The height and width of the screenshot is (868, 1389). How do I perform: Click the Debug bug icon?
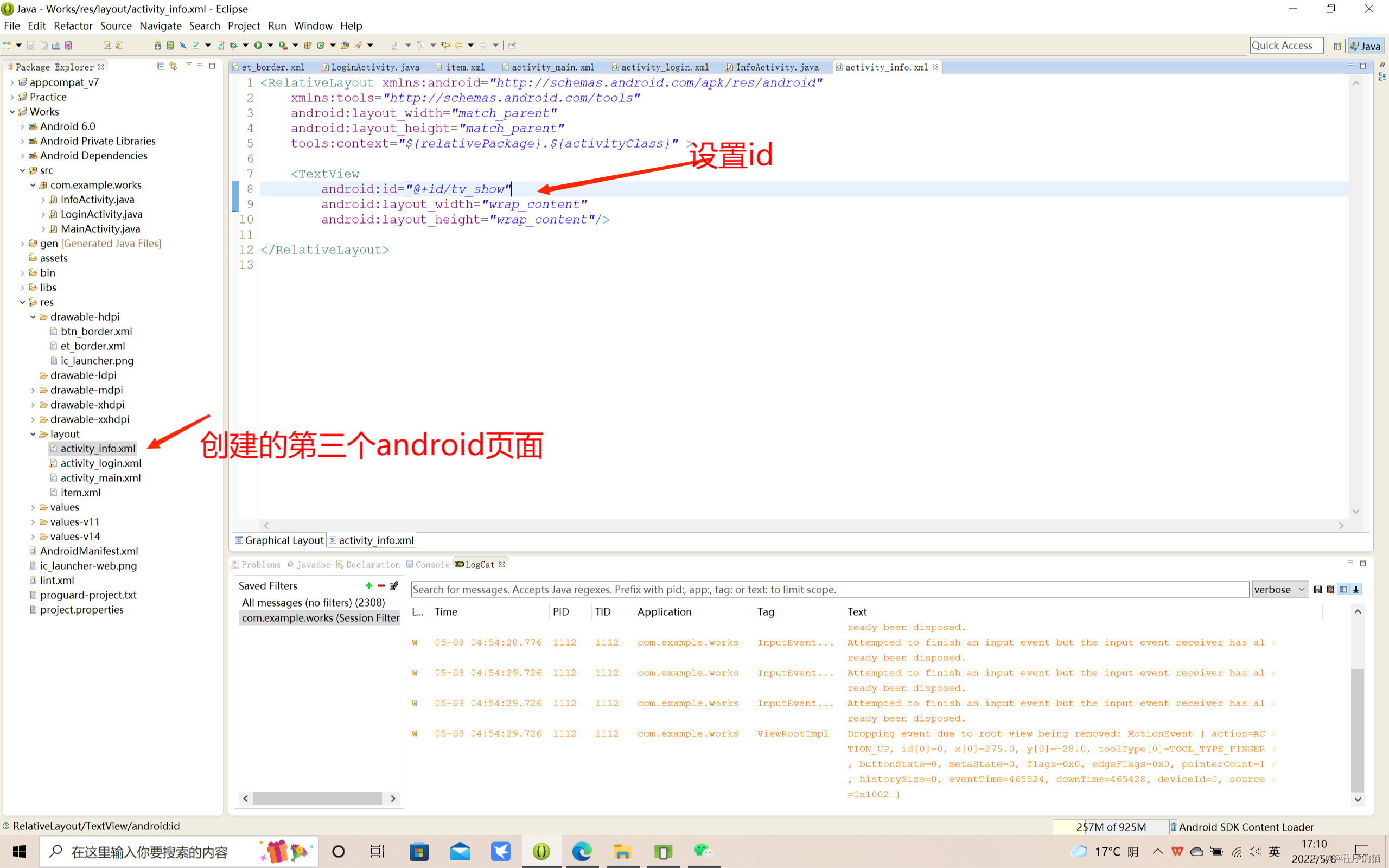233,46
